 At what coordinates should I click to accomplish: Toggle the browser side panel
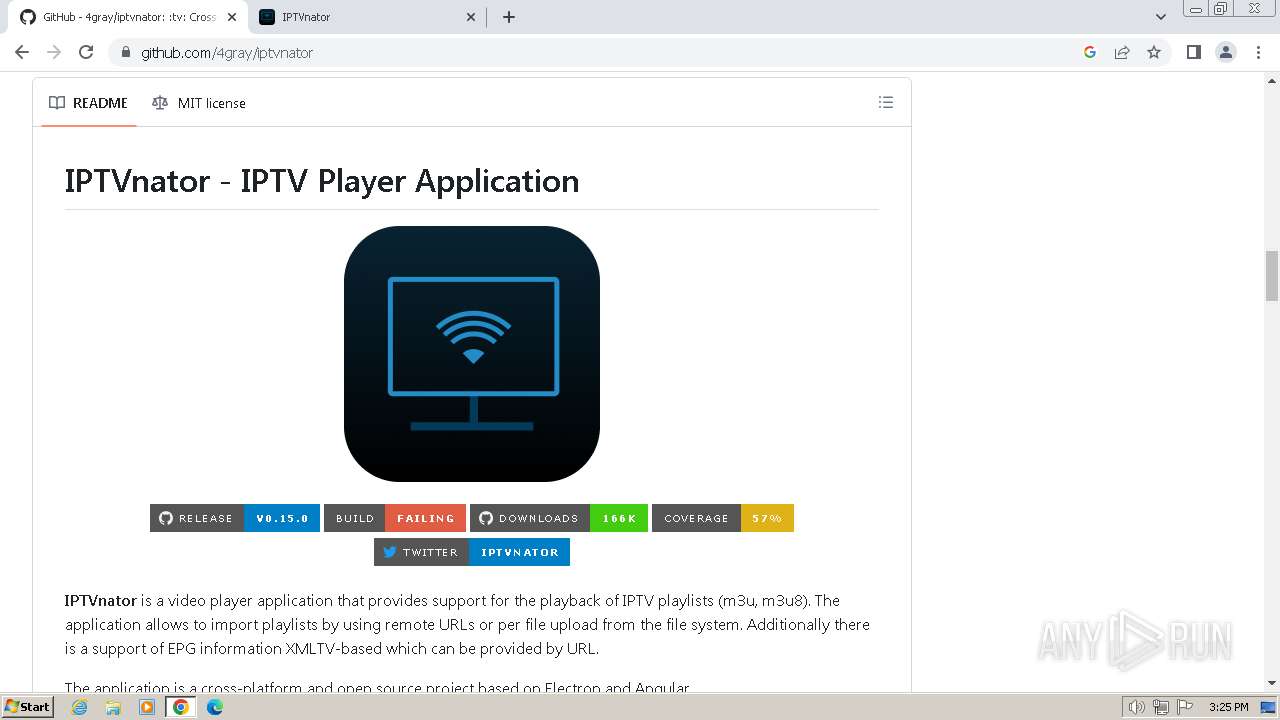click(x=1193, y=52)
